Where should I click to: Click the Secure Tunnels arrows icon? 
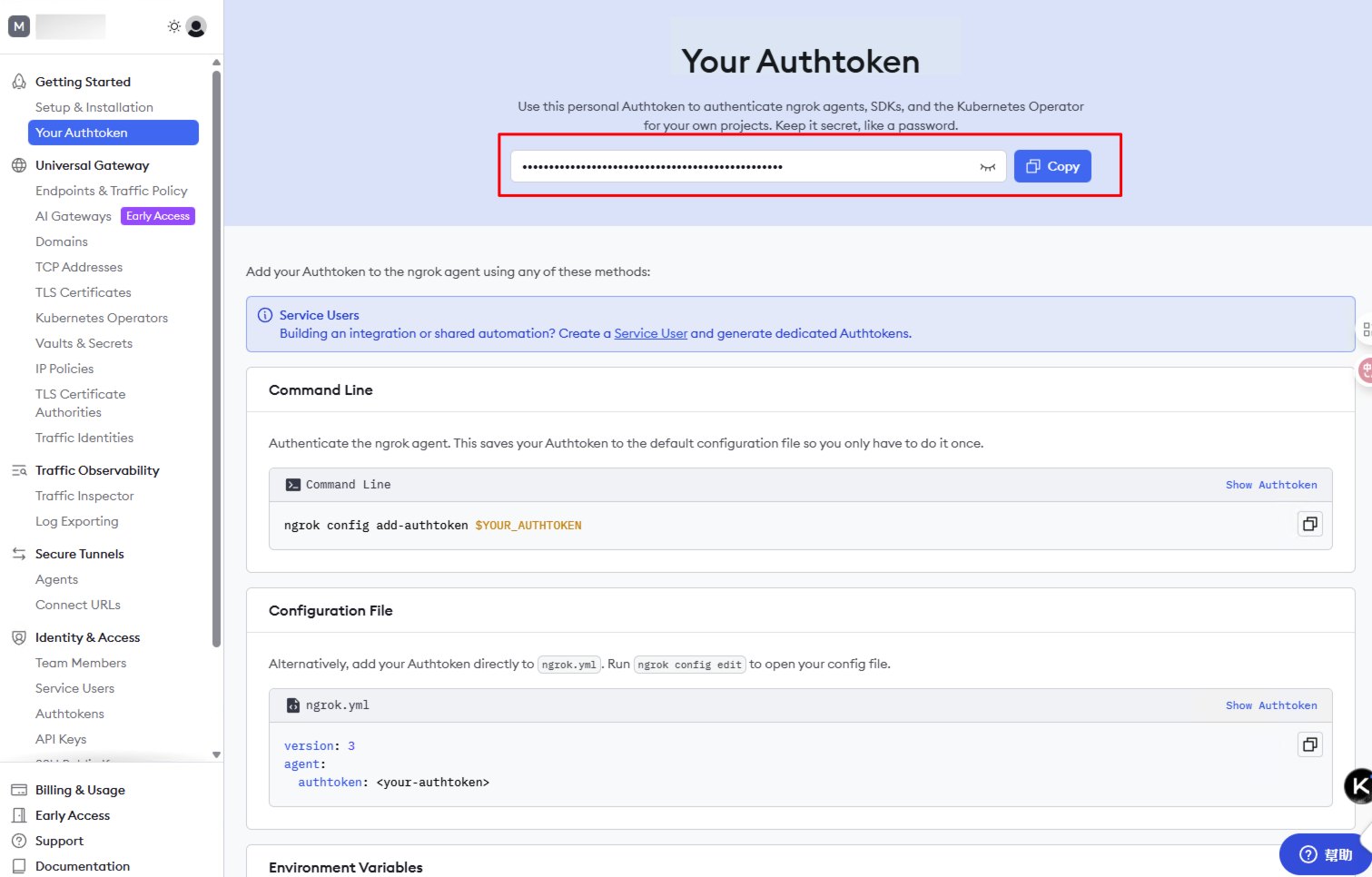(19, 554)
